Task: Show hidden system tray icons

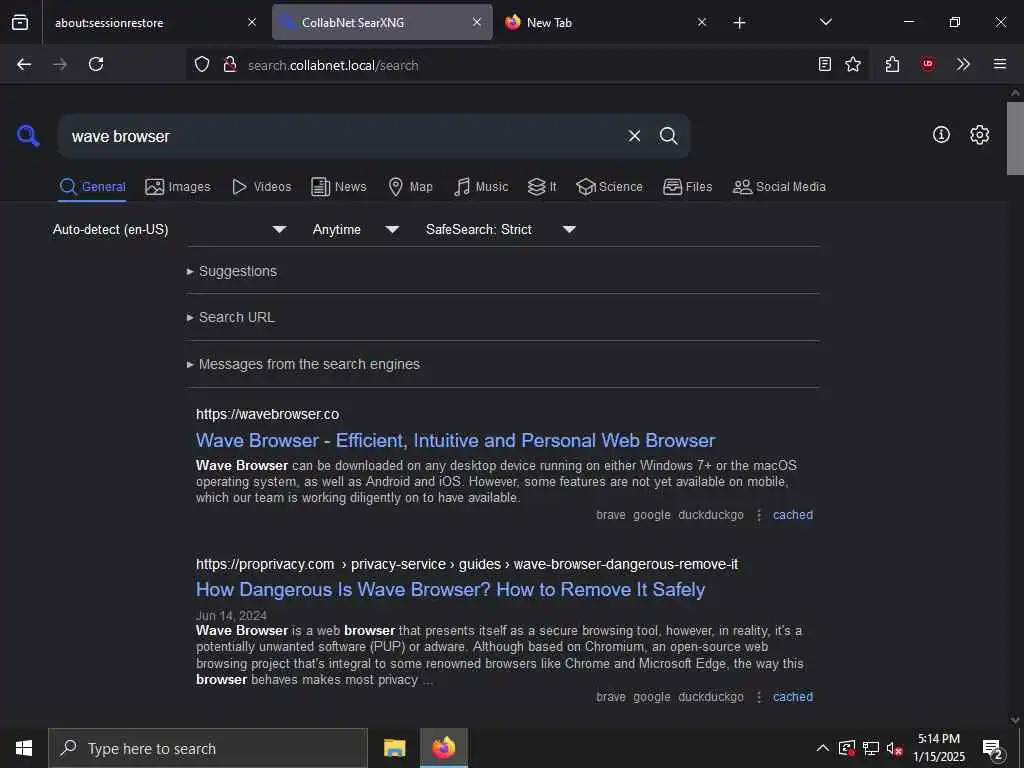Action: coord(823,748)
